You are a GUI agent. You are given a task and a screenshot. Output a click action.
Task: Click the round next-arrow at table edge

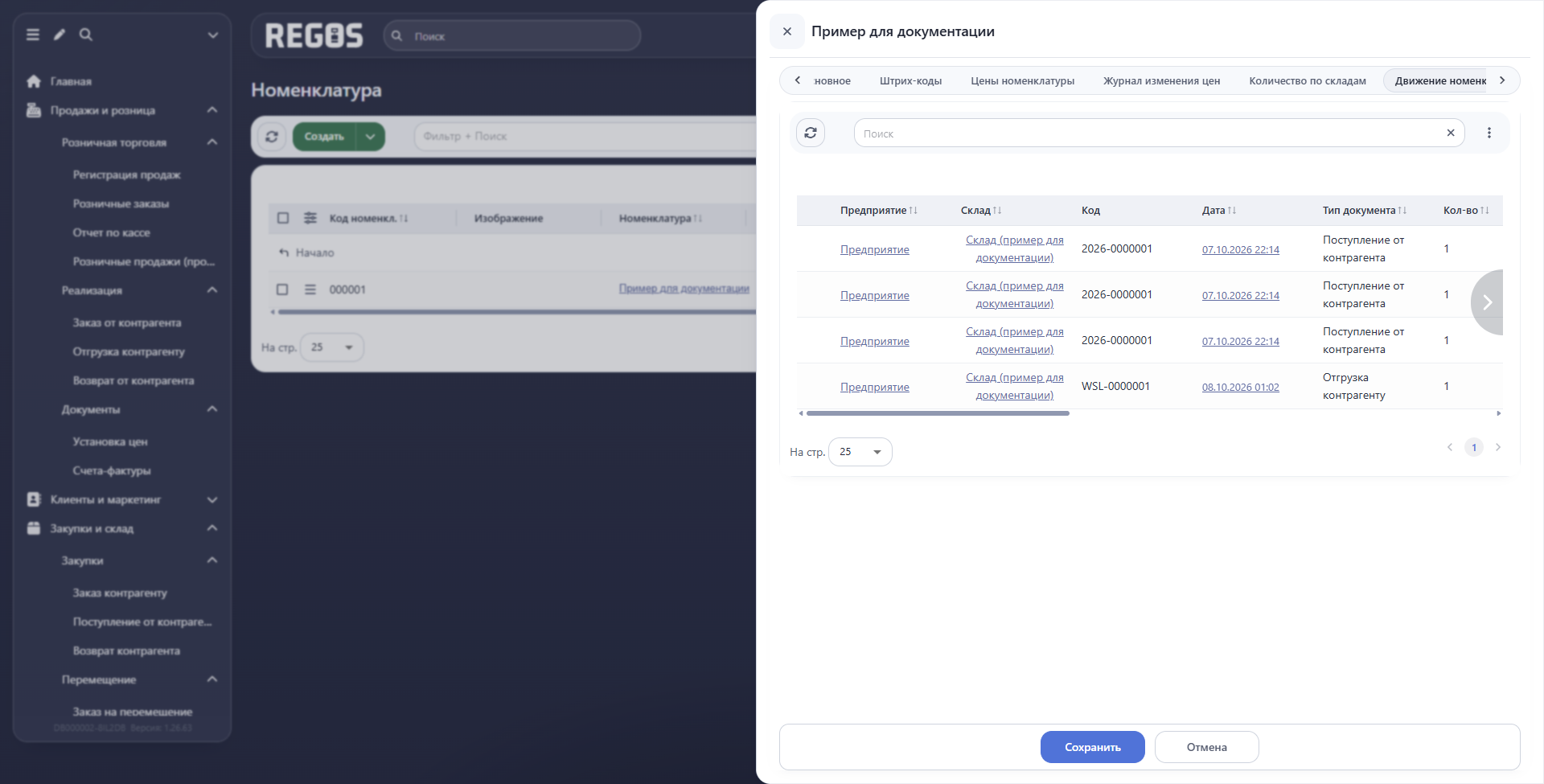pos(1487,302)
